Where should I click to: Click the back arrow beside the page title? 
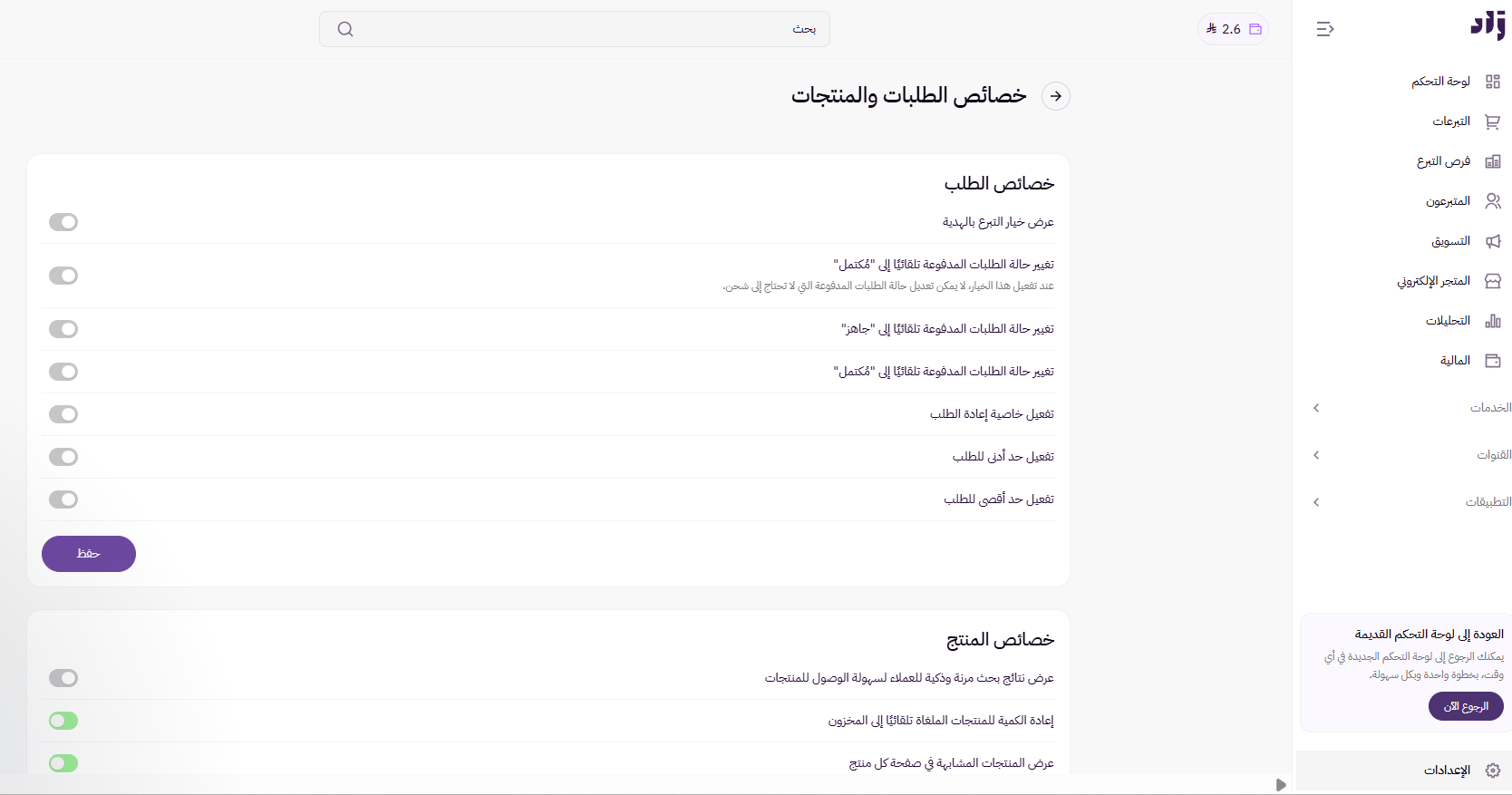coord(1056,96)
